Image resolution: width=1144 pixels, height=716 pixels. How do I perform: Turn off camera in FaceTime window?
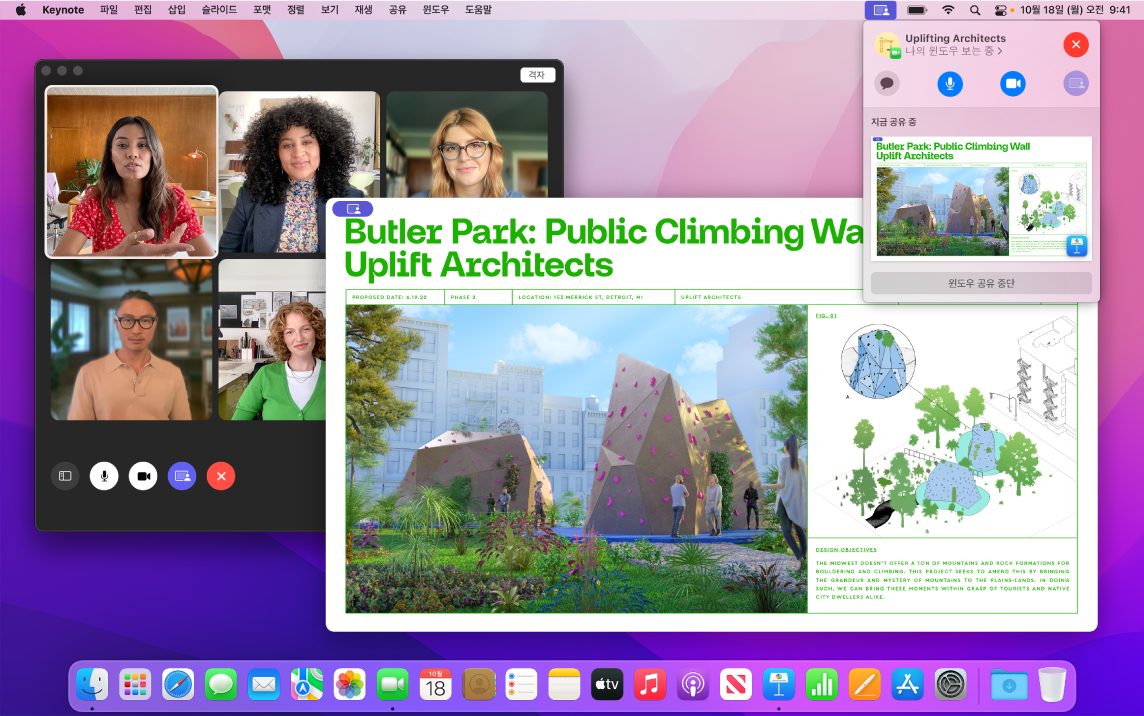pyautogui.click(x=143, y=476)
